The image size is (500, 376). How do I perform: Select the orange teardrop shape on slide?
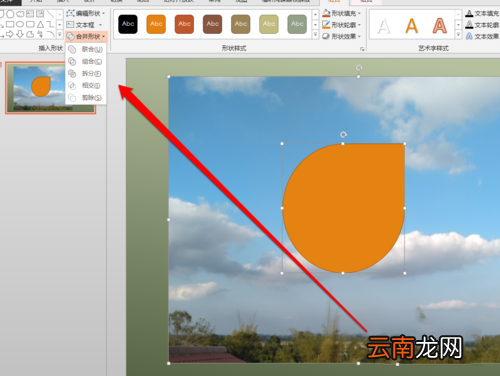(343, 208)
